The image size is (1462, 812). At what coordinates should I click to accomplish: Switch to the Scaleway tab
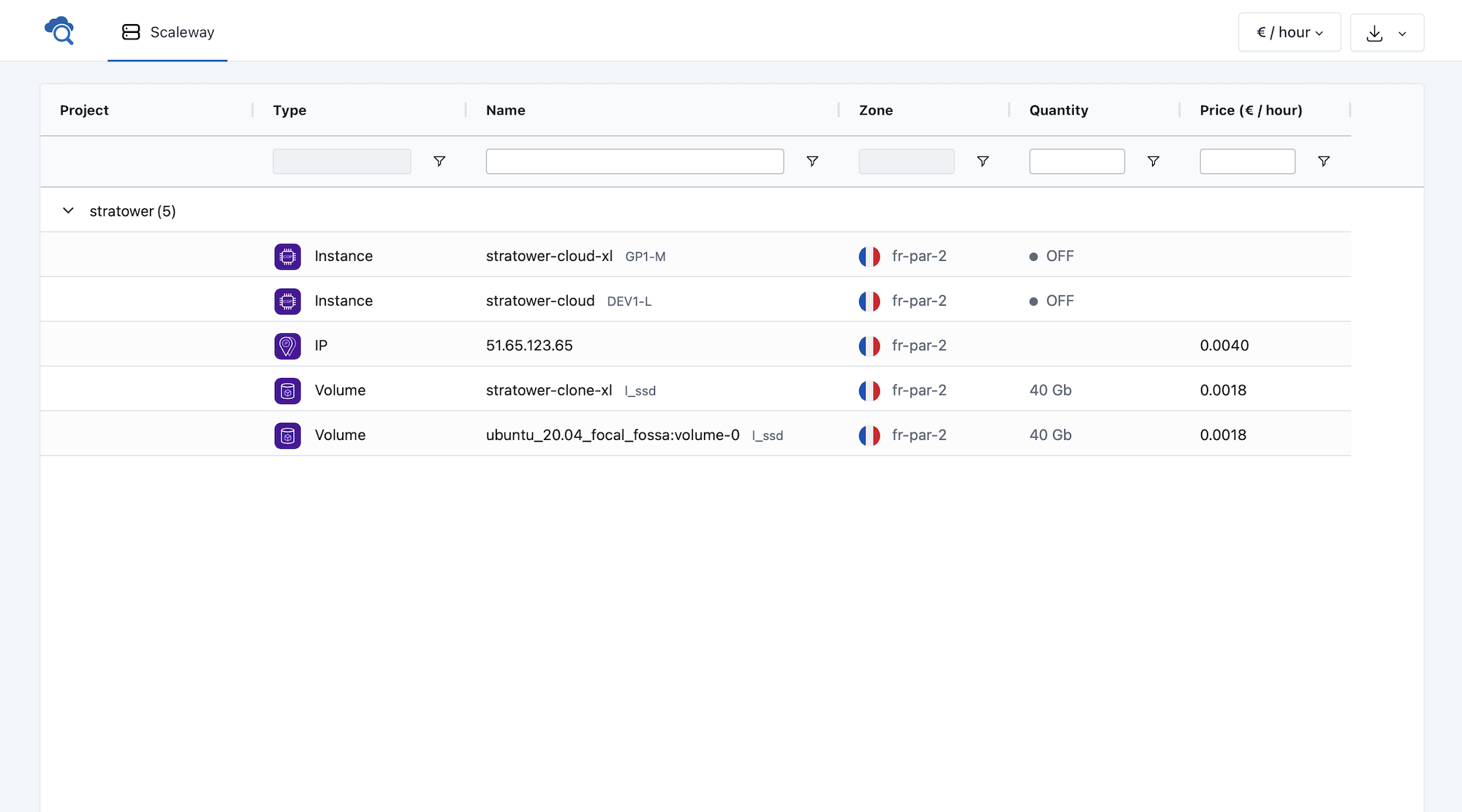(168, 32)
